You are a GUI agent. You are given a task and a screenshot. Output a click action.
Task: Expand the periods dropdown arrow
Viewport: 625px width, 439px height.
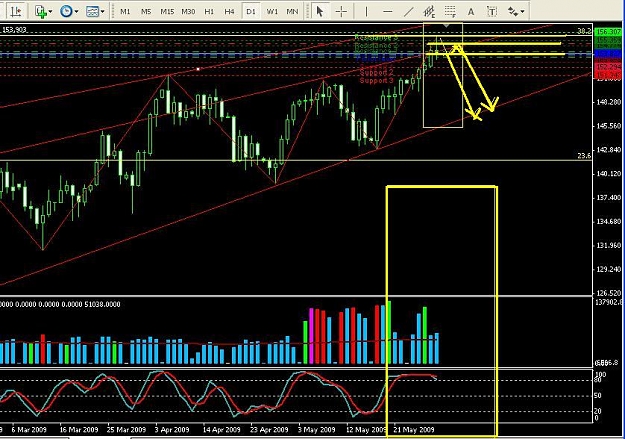click(77, 12)
